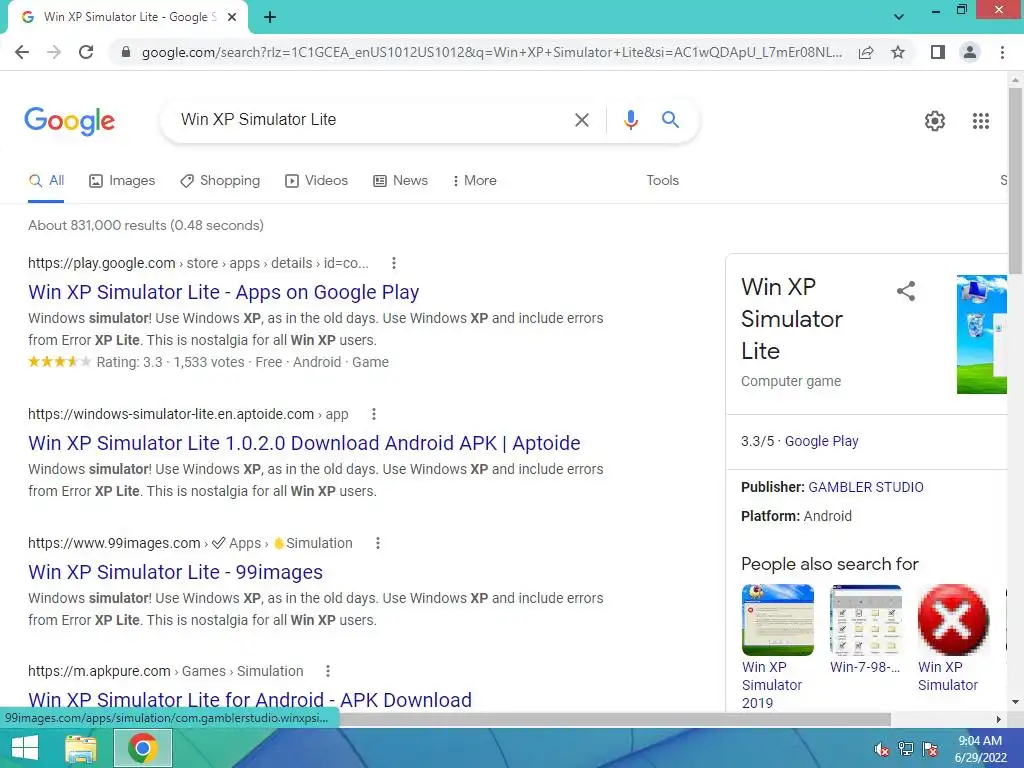Open options for the apkpure.com result
This screenshot has height=768, width=1024.
tap(328, 671)
